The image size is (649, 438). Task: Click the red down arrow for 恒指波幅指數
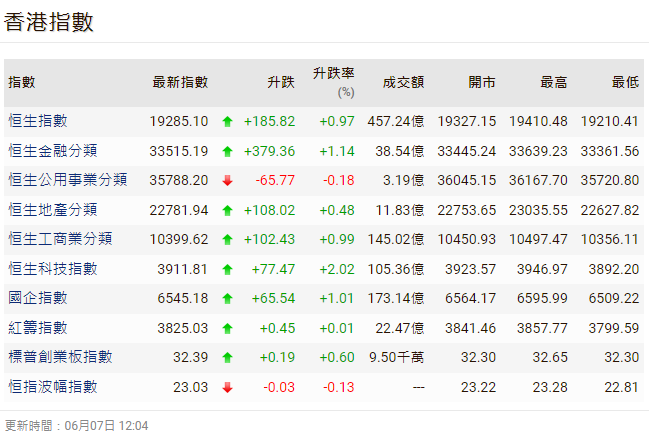(227, 388)
